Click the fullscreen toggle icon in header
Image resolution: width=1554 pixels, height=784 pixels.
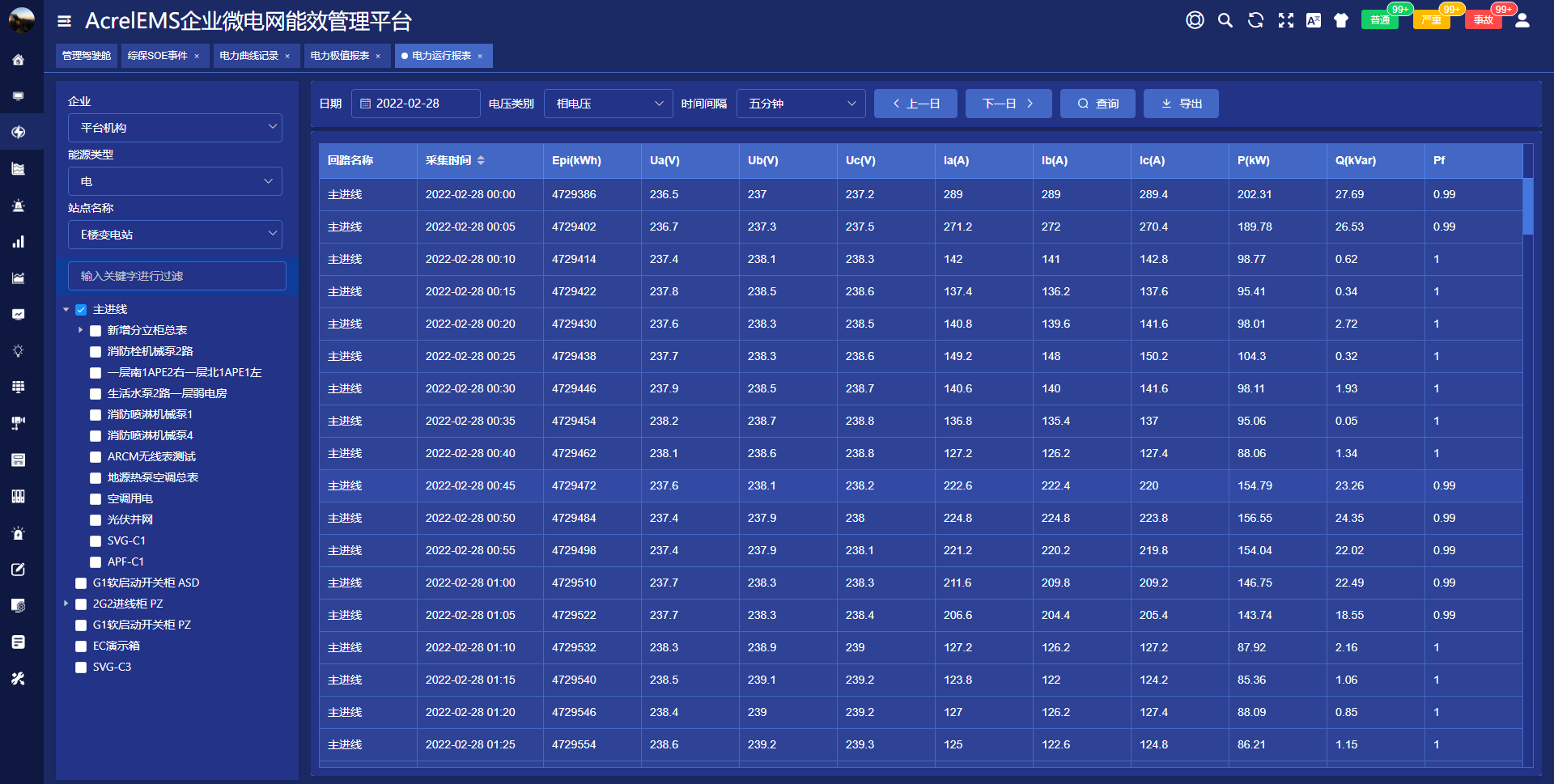1285,21
